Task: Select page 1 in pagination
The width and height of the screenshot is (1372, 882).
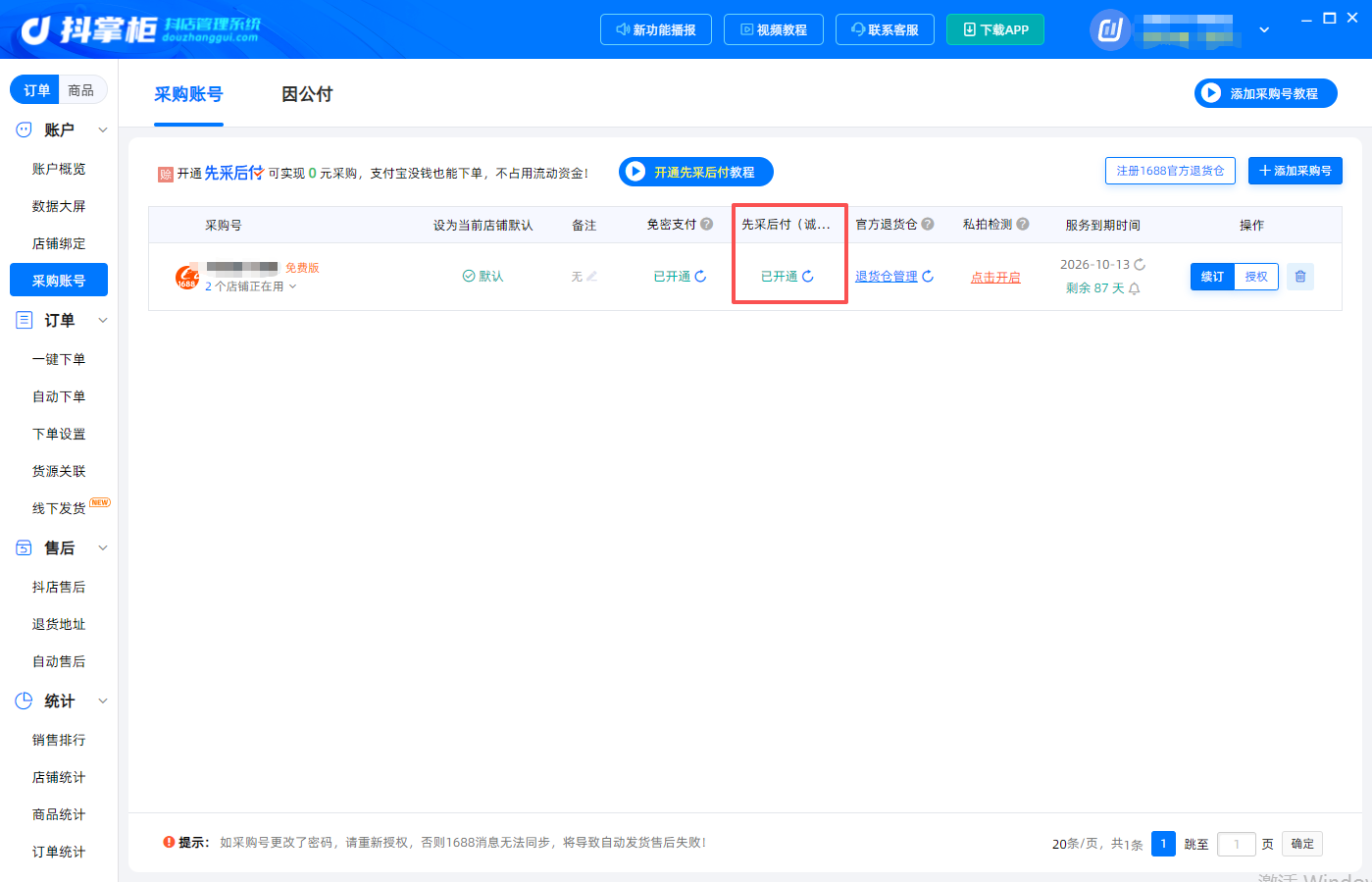Action: (1163, 844)
